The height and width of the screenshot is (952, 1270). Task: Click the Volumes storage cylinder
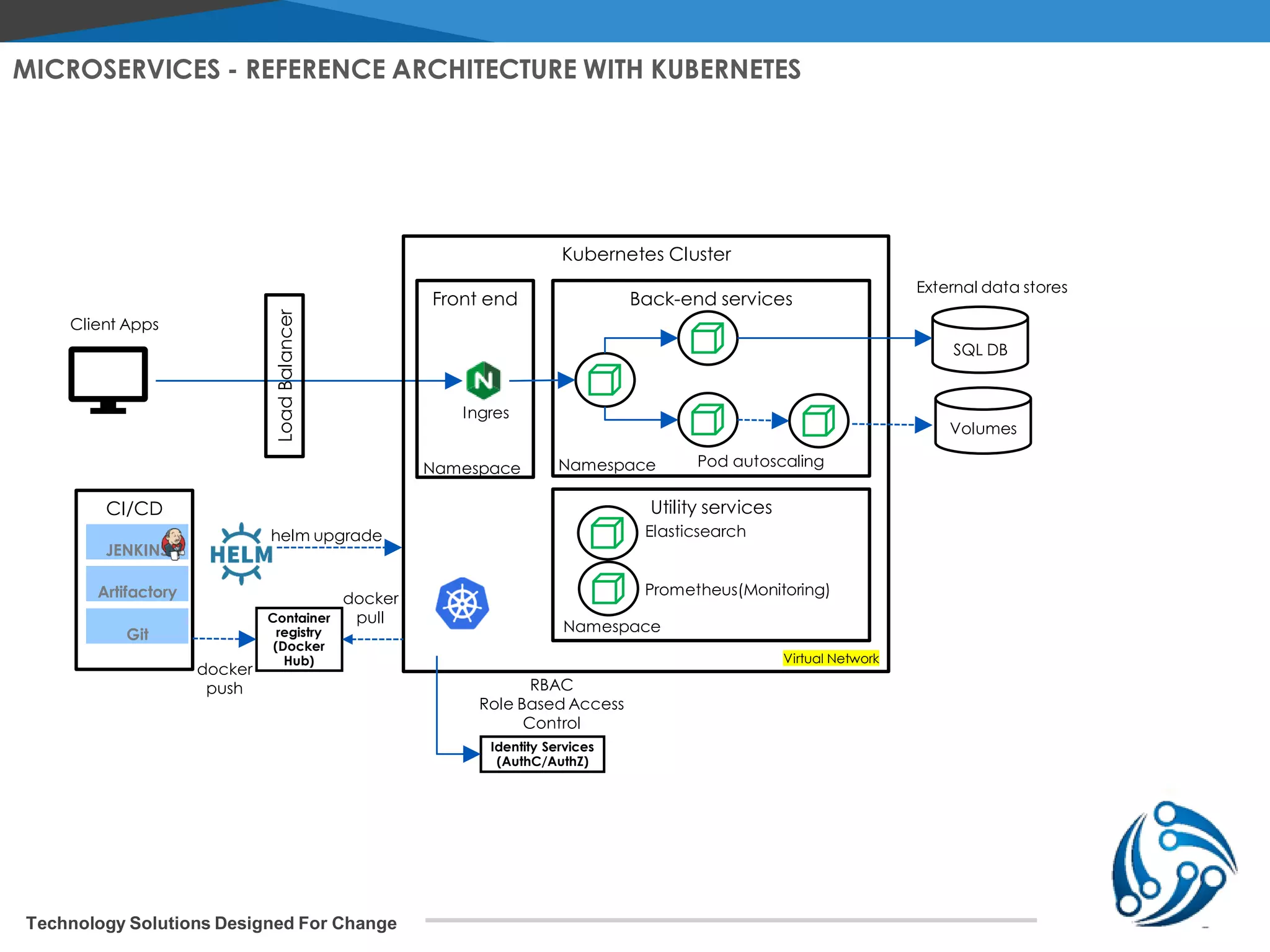pos(983,421)
